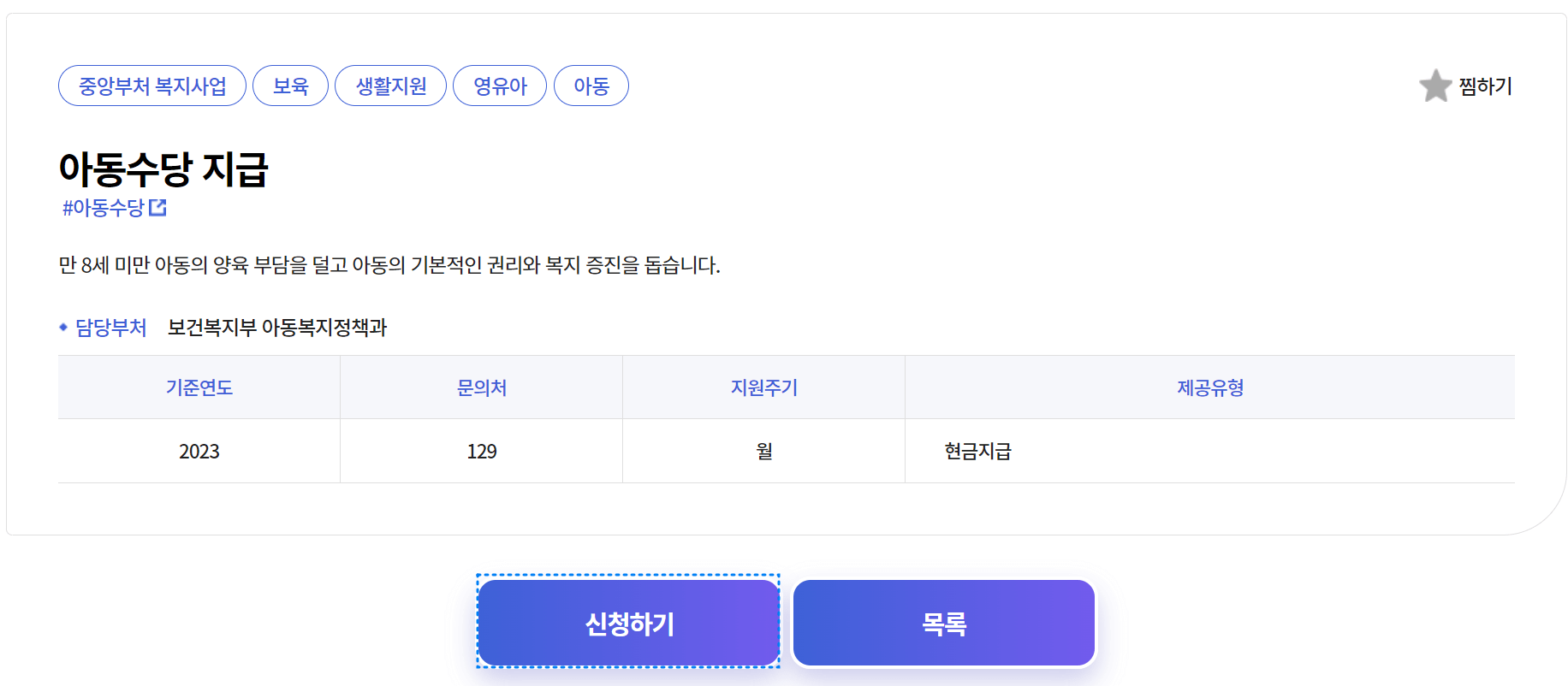Click the 보건복지부 아동복지정책과 department text
The width and height of the screenshot is (1568, 686).
click(x=278, y=326)
